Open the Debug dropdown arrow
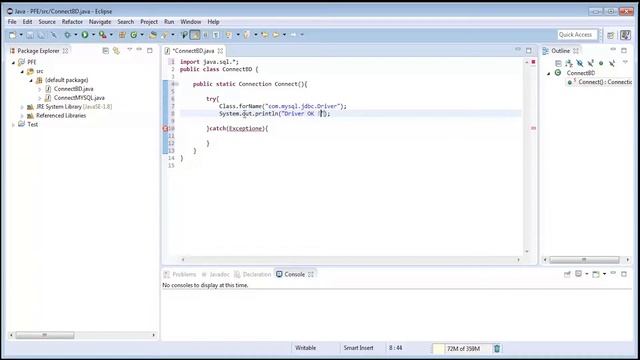640x360 pixels. click(76, 35)
